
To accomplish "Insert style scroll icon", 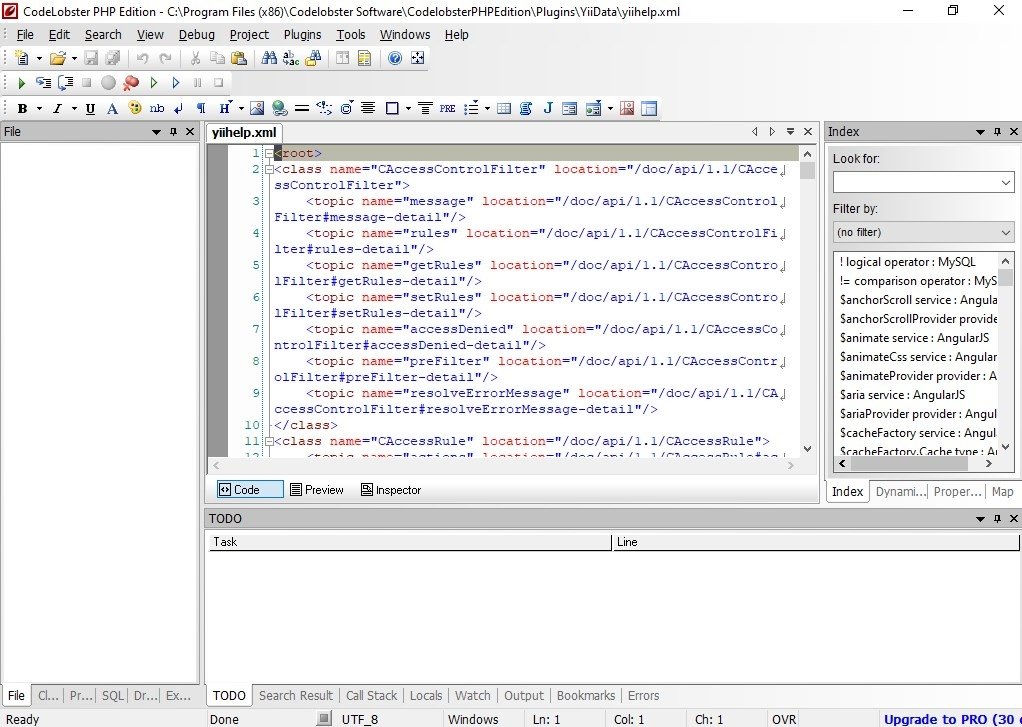I will (x=526, y=108).
